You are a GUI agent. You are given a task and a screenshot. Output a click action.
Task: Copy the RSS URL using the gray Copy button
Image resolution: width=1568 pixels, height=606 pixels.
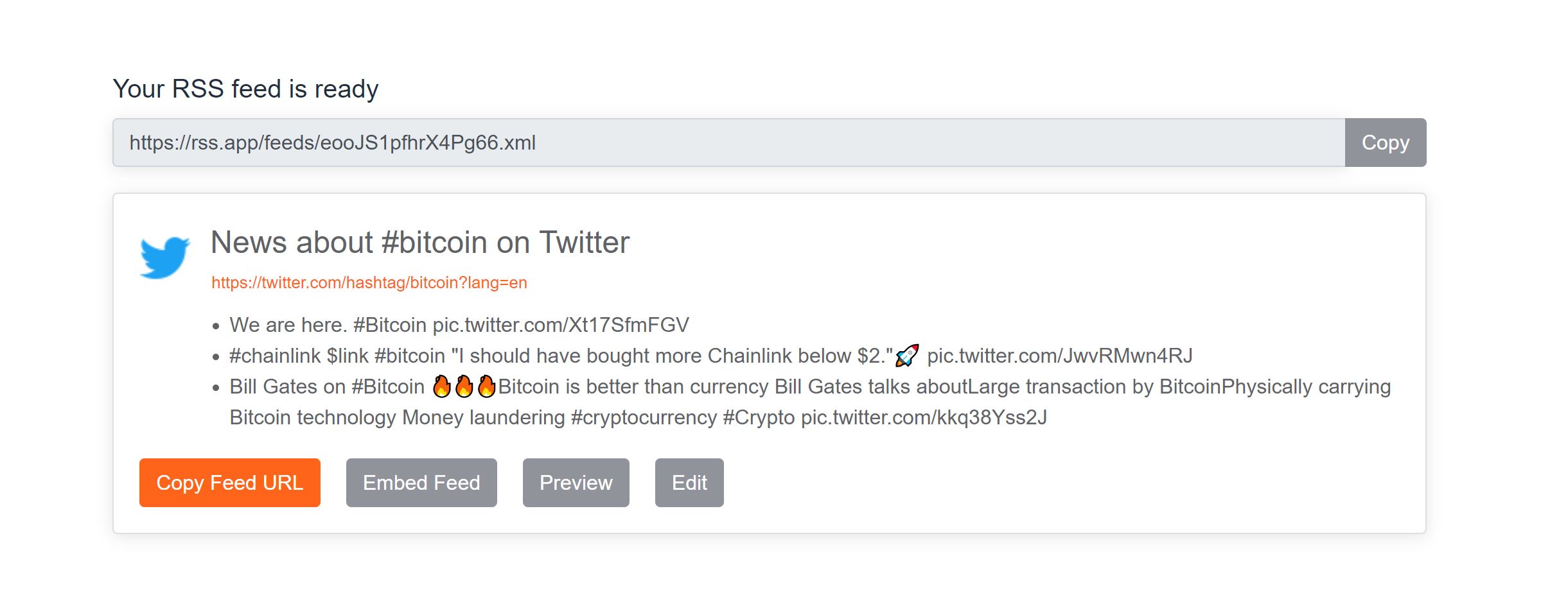click(x=1386, y=143)
